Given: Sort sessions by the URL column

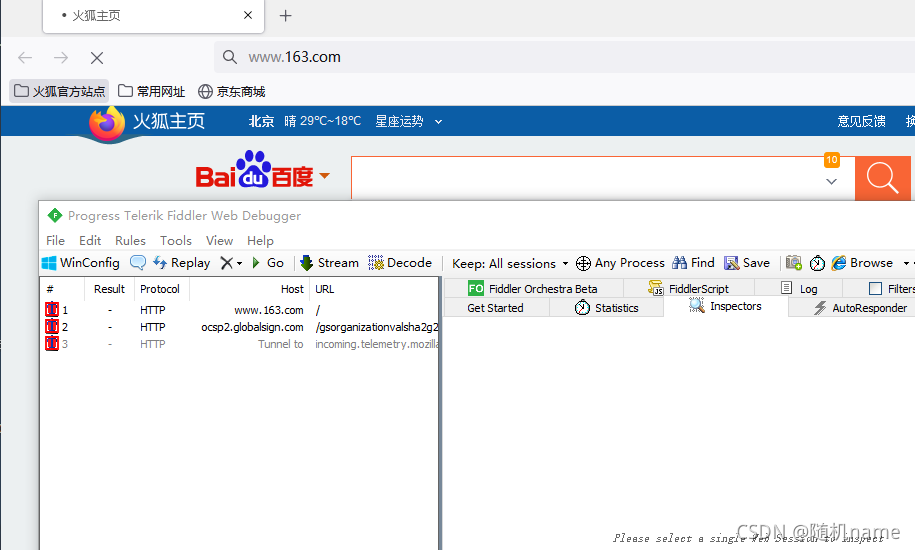Looking at the screenshot, I should (x=374, y=289).
